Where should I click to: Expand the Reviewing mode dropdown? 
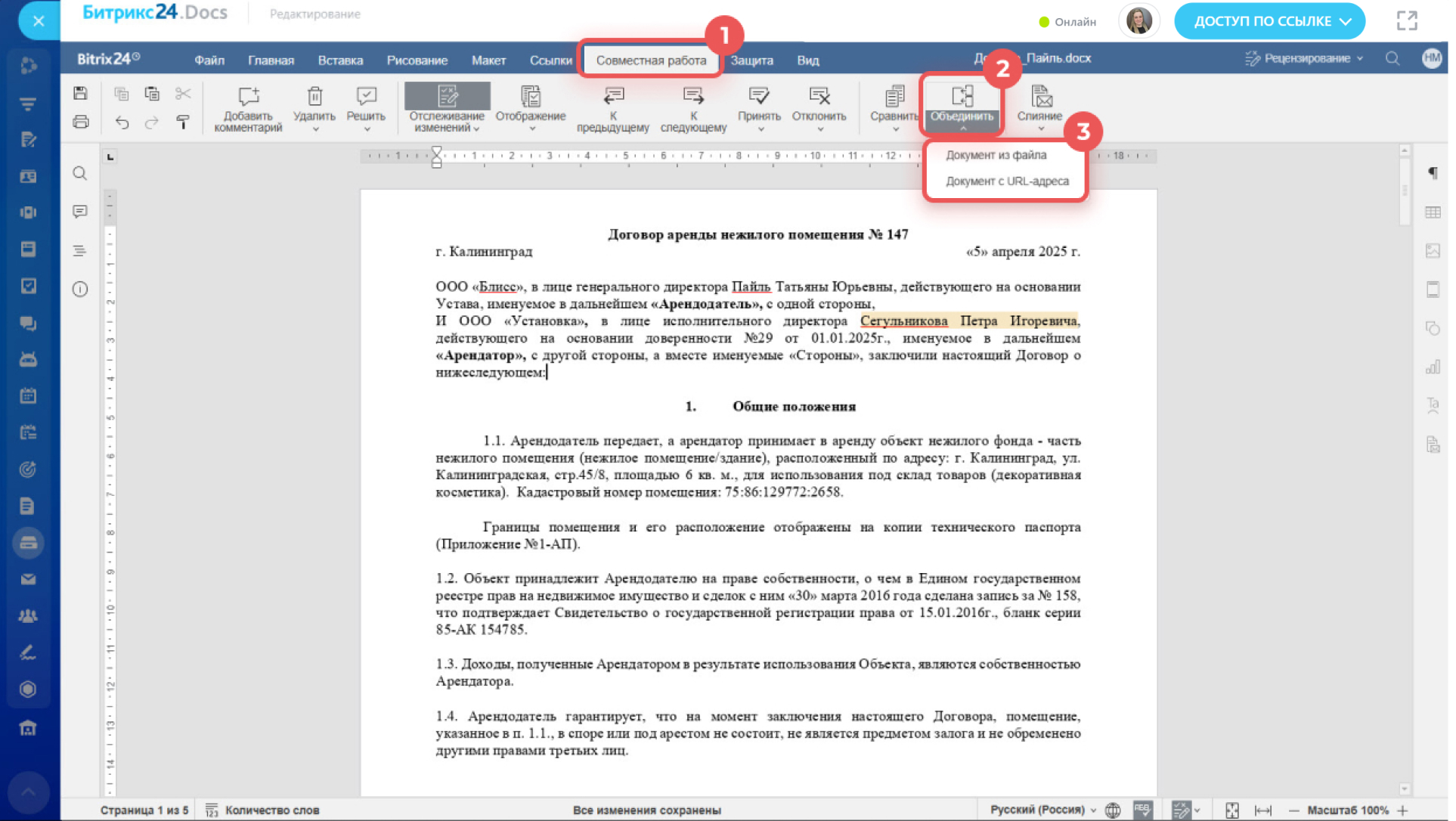click(x=1304, y=58)
